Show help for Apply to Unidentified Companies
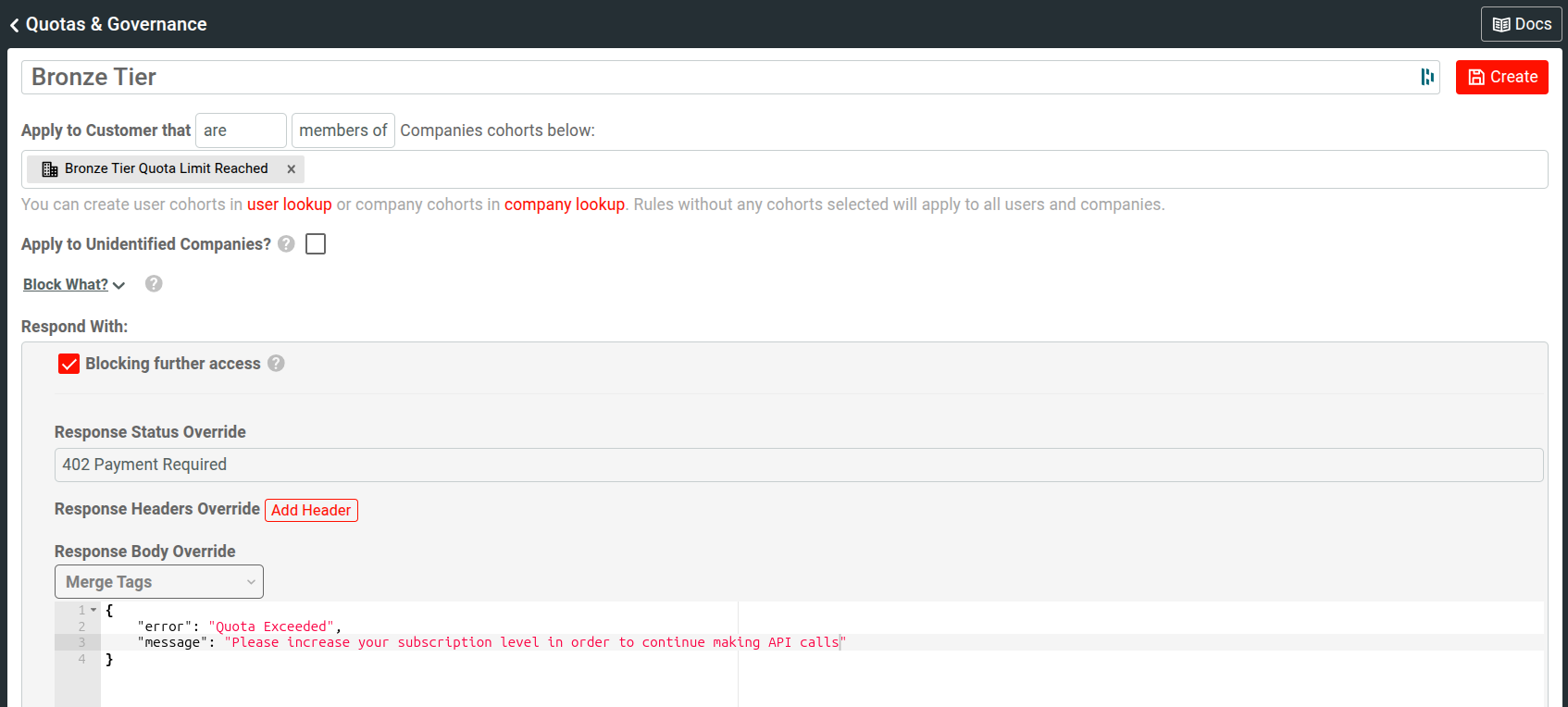Viewport: 1568px width, 707px height. point(286,244)
